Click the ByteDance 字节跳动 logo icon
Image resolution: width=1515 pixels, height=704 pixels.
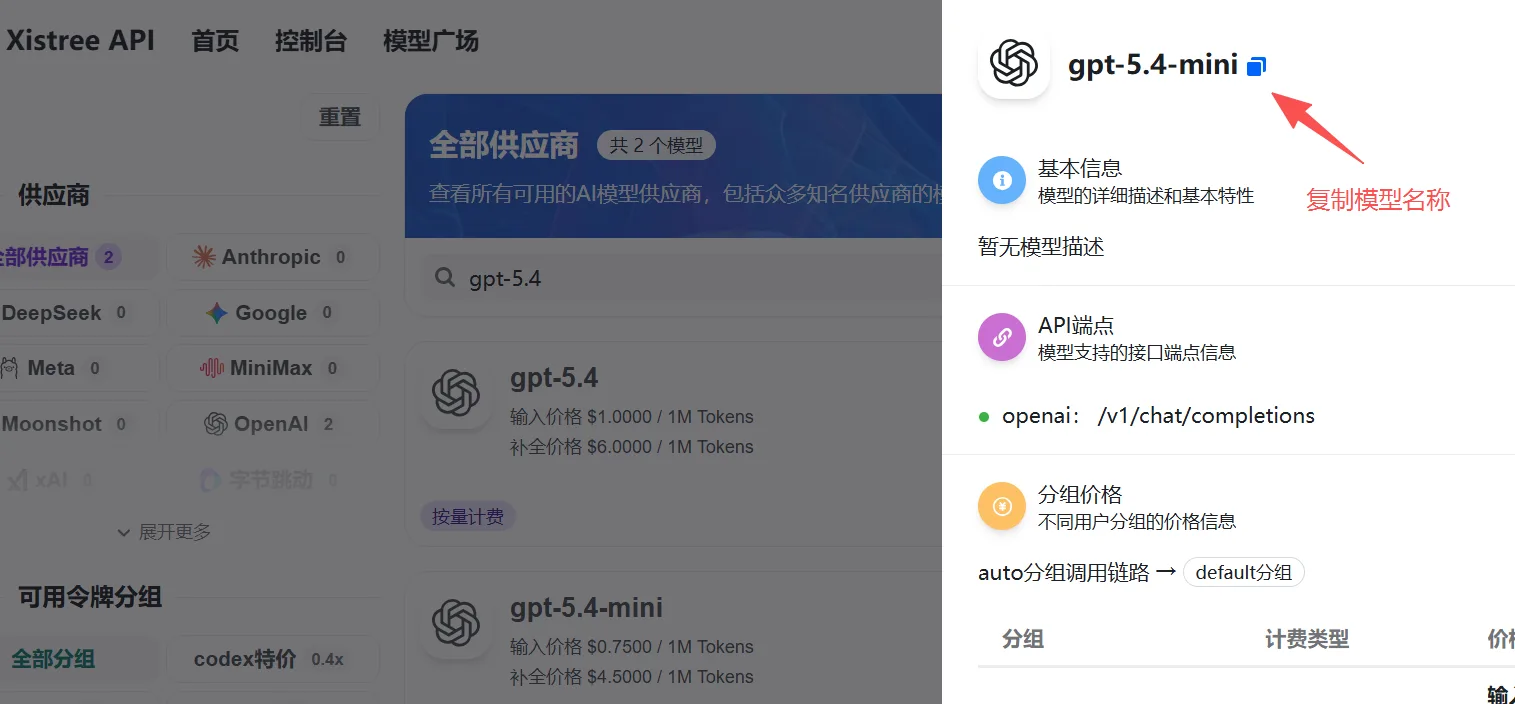pos(210,480)
